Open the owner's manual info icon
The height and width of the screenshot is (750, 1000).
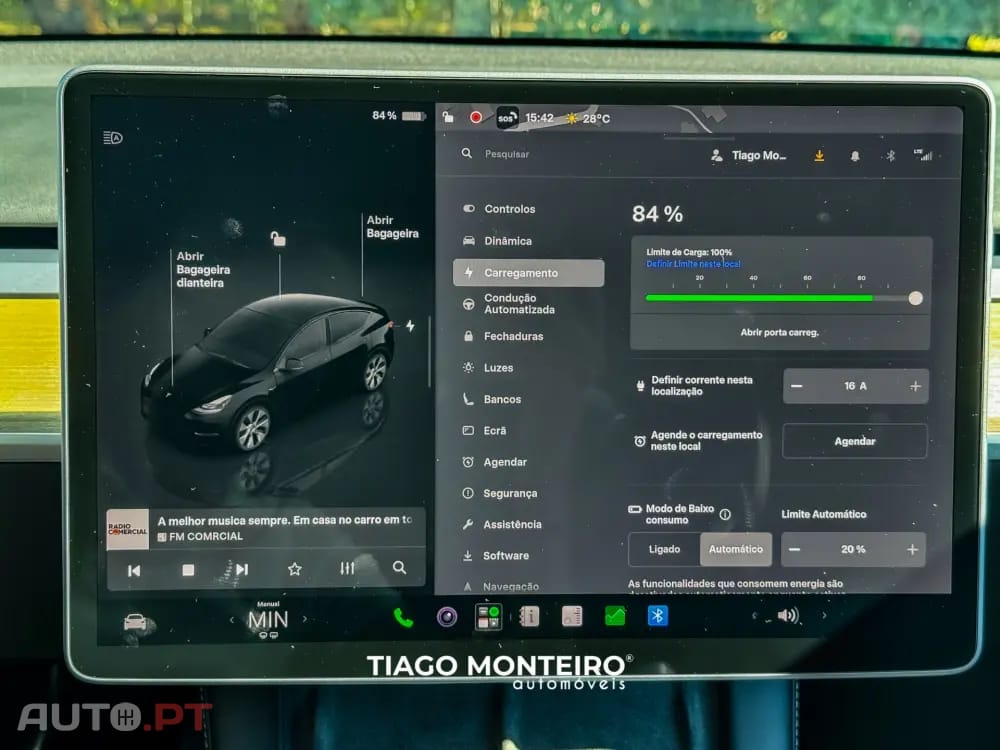tap(529, 616)
